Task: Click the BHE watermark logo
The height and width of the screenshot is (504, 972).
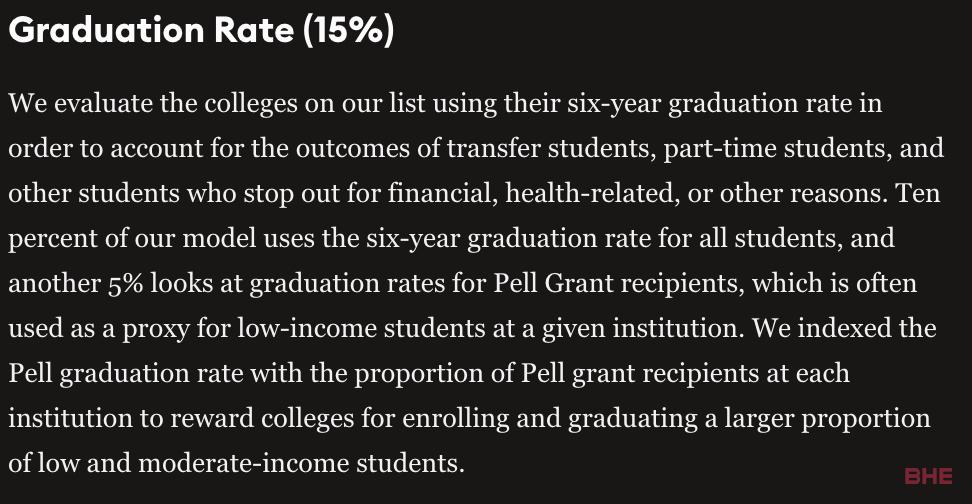Action: coord(928,476)
